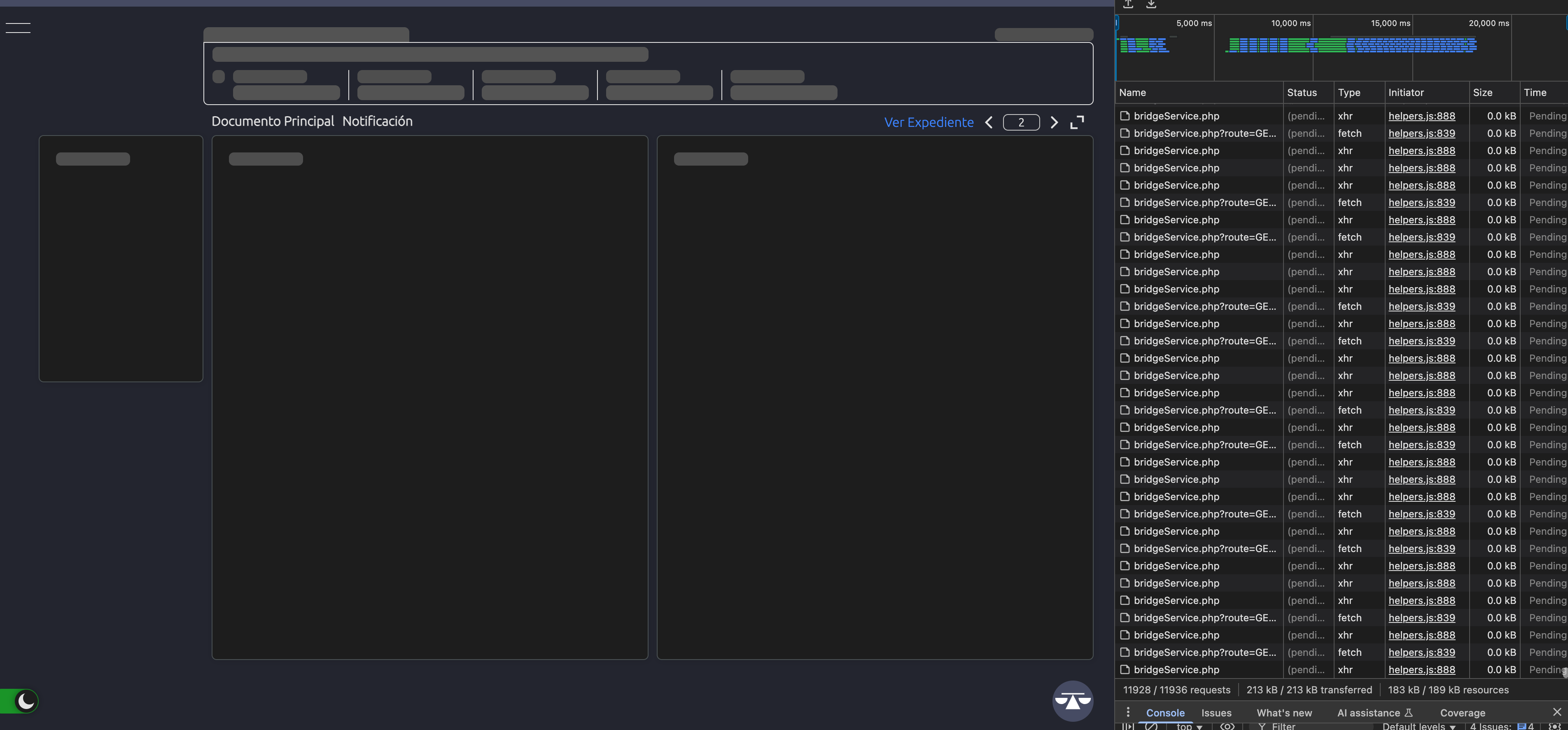Open the hamburger menu in top-left
The image size is (1568, 730).
pyautogui.click(x=18, y=28)
